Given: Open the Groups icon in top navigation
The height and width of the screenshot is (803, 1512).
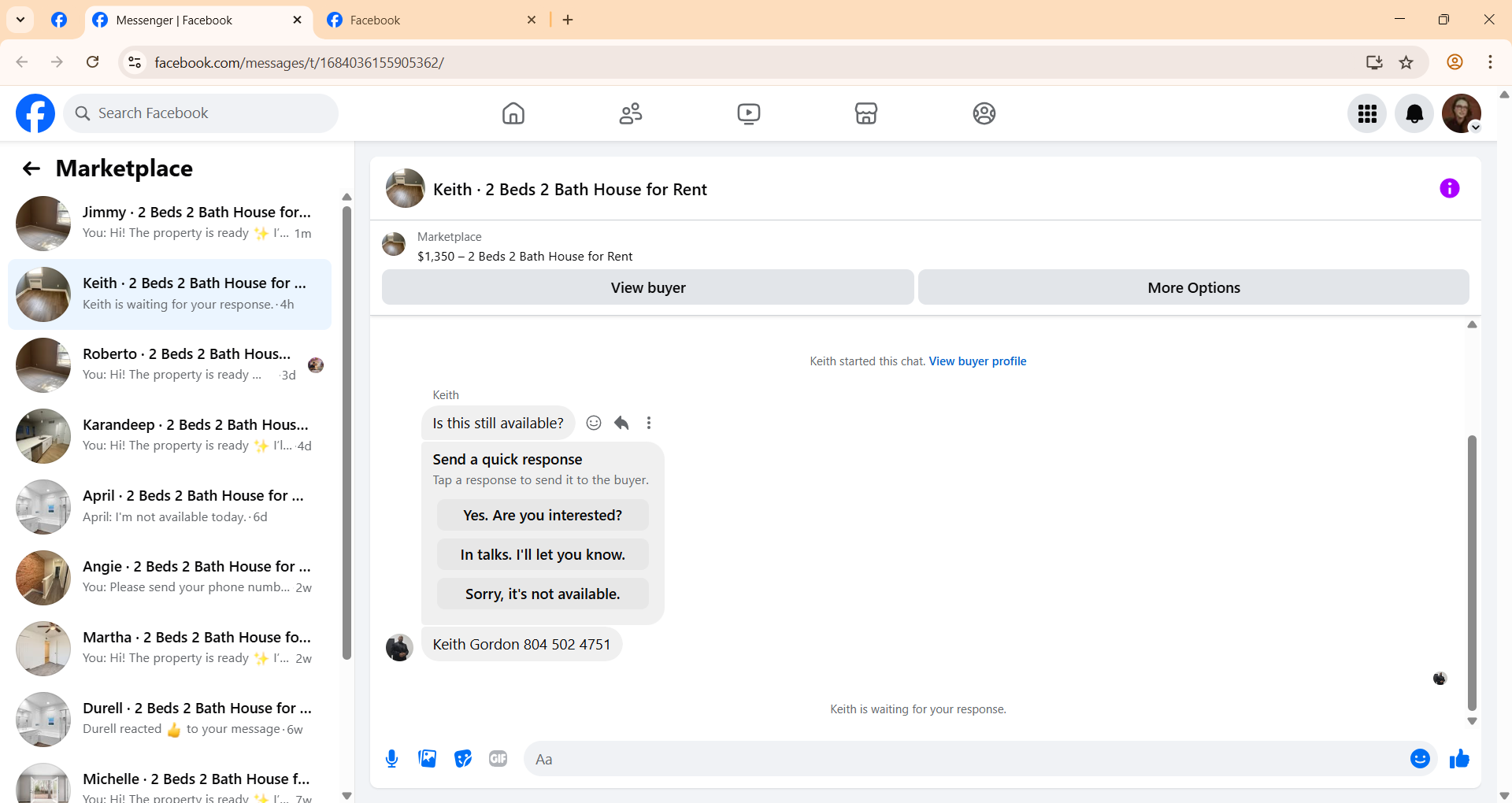Looking at the screenshot, I should 984,113.
